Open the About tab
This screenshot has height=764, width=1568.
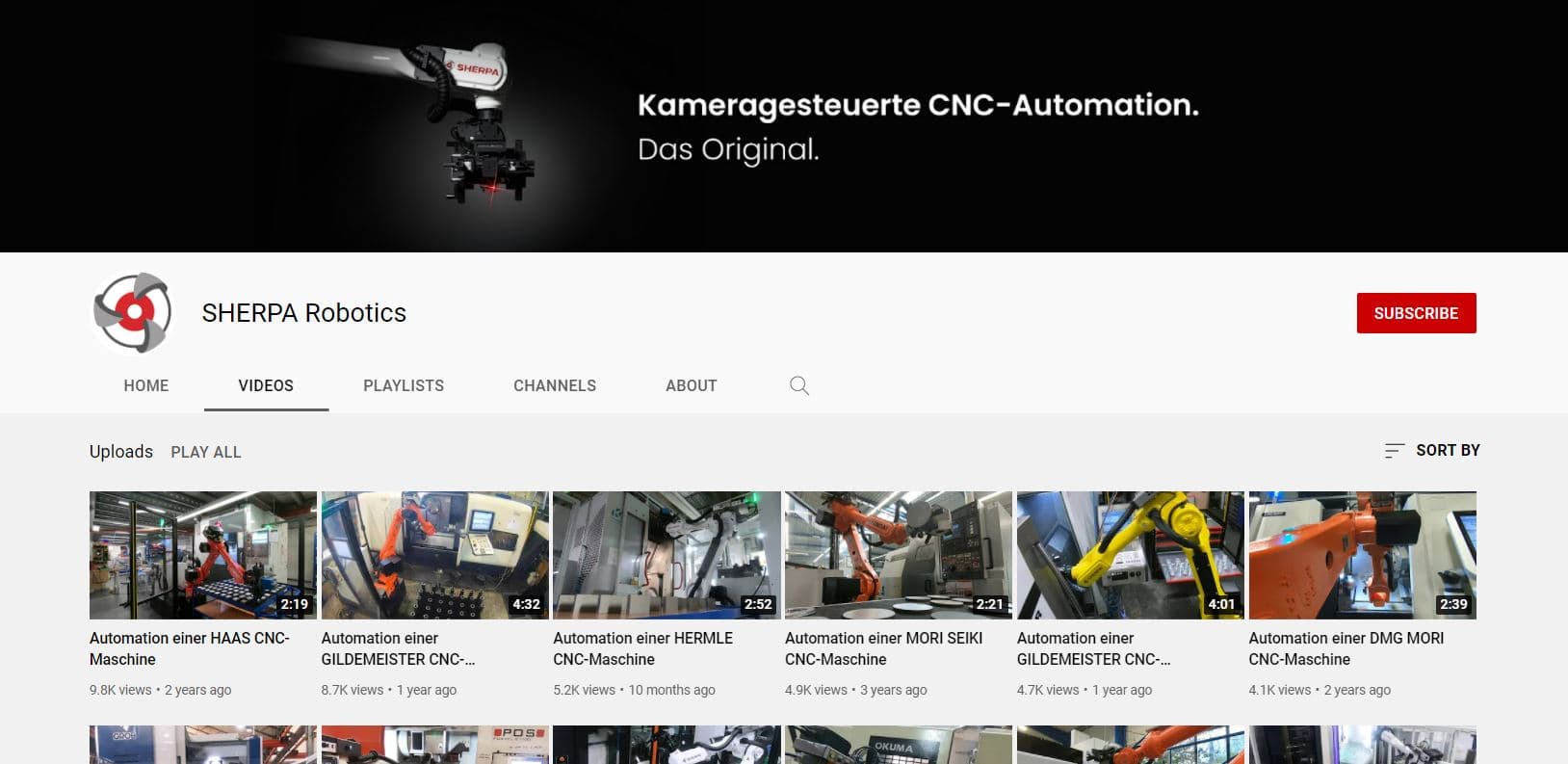coord(692,385)
